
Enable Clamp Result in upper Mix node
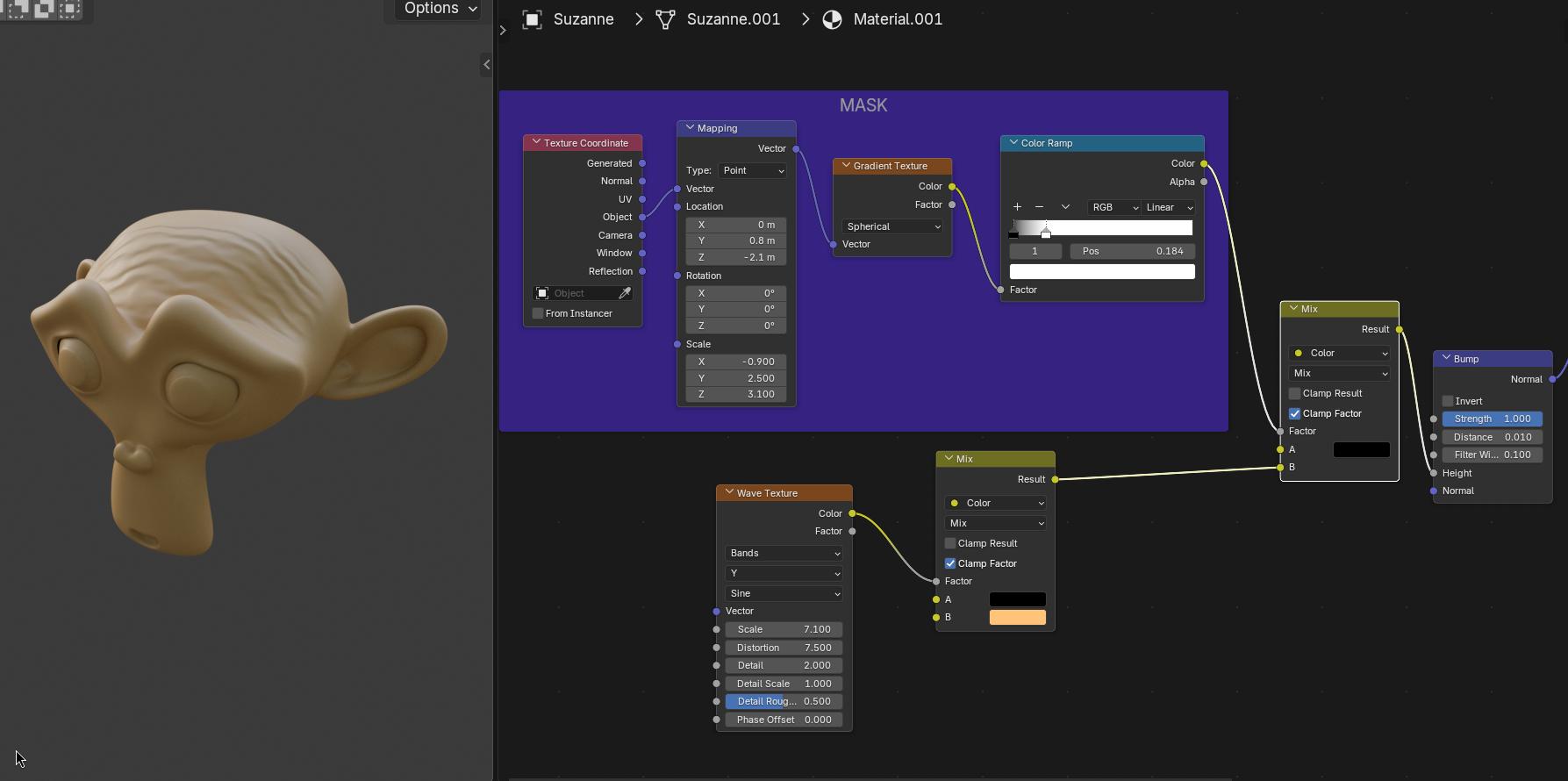point(1294,393)
